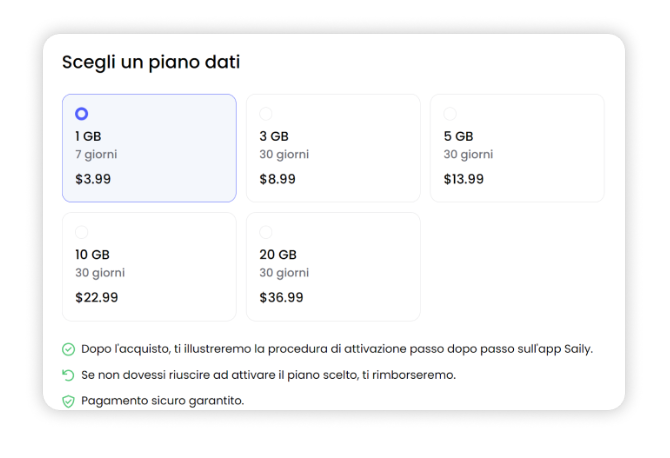Click the 'Pagamento sicuro garantito' text
This screenshot has width=670, height=458.
point(162,401)
